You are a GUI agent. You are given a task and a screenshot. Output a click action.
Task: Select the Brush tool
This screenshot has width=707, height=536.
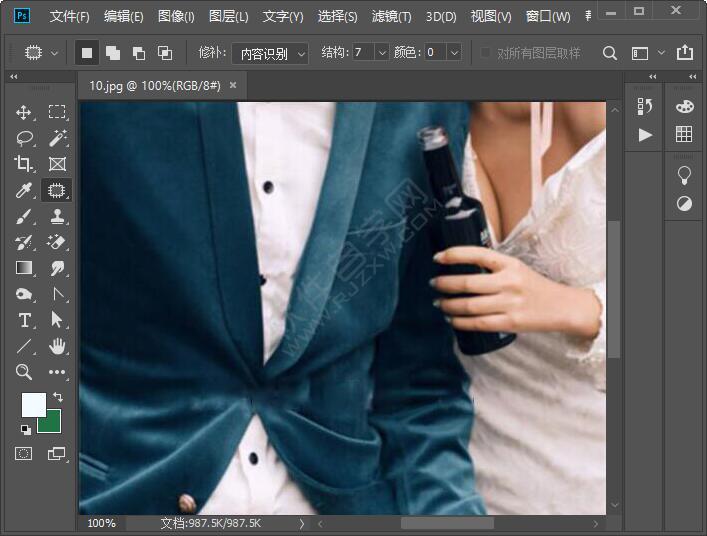coord(23,216)
